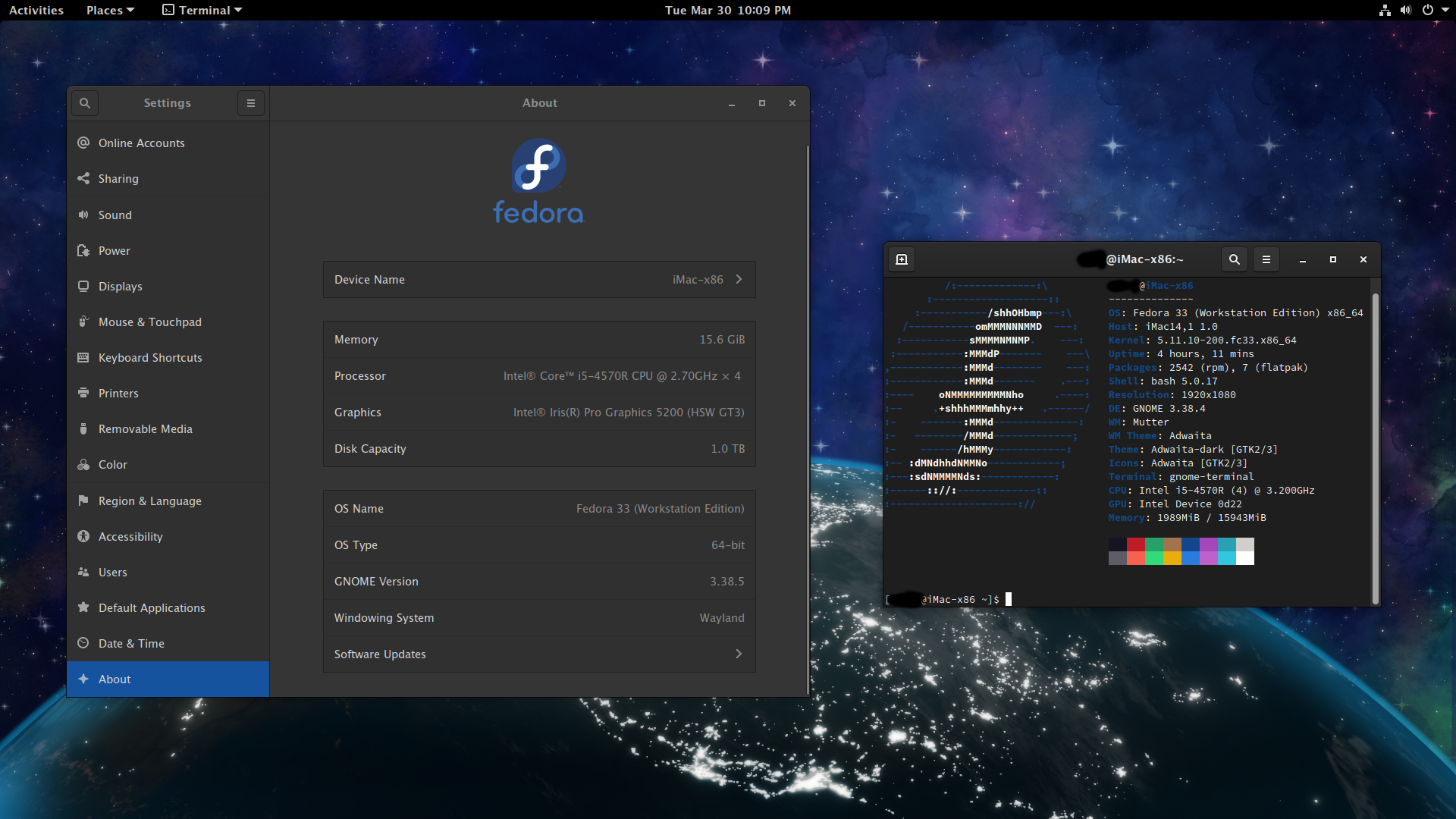Viewport: 1456px width, 819px height.
Task: Open the Software Updates row chevron
Action: 739,654
